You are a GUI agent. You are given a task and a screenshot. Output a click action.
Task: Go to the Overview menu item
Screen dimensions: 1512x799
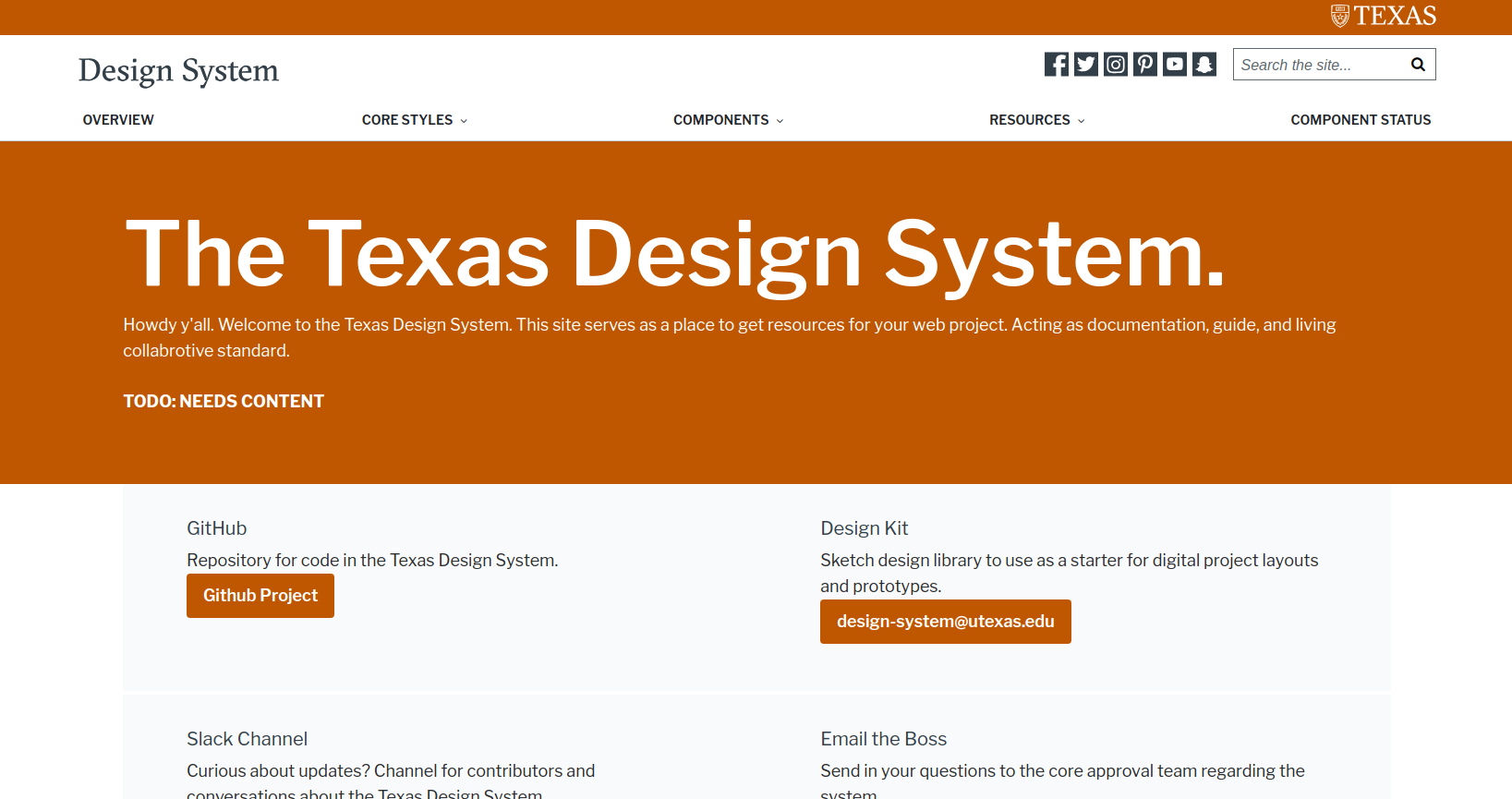(x=118, y=120)
